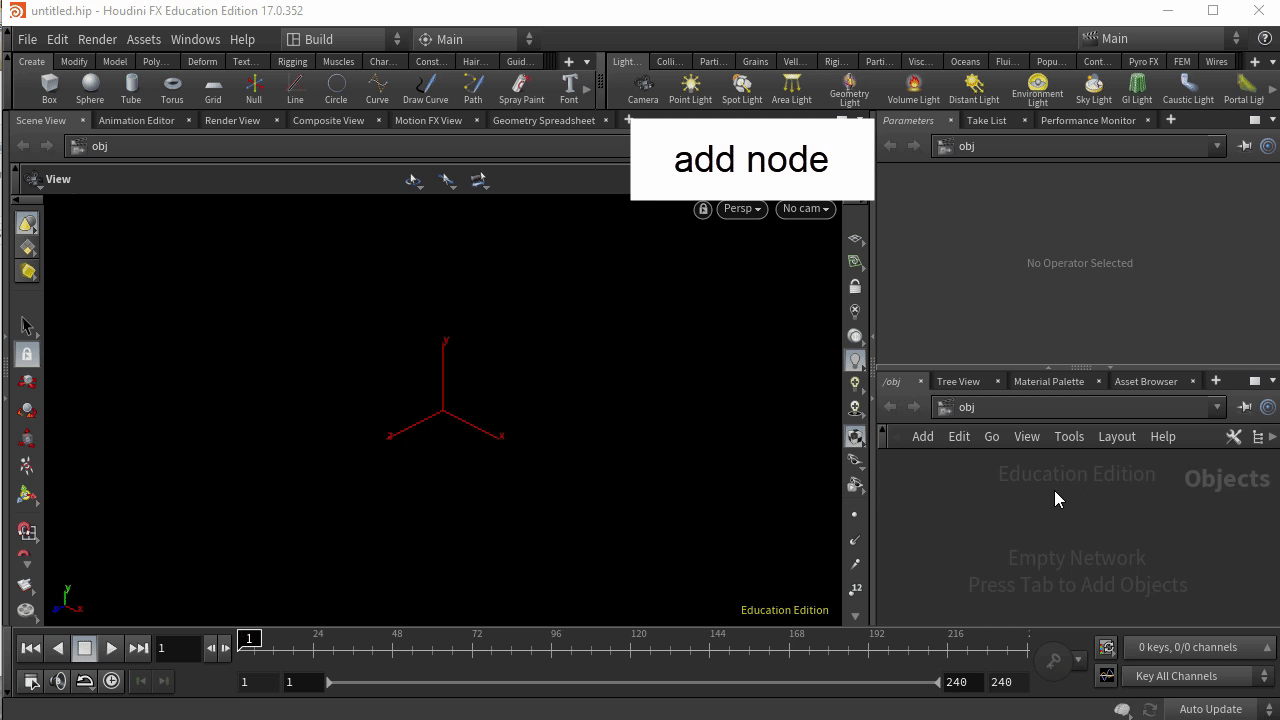Open the Render menu
Viewport: 1280px width, 720px height.
tap(97, 39)
